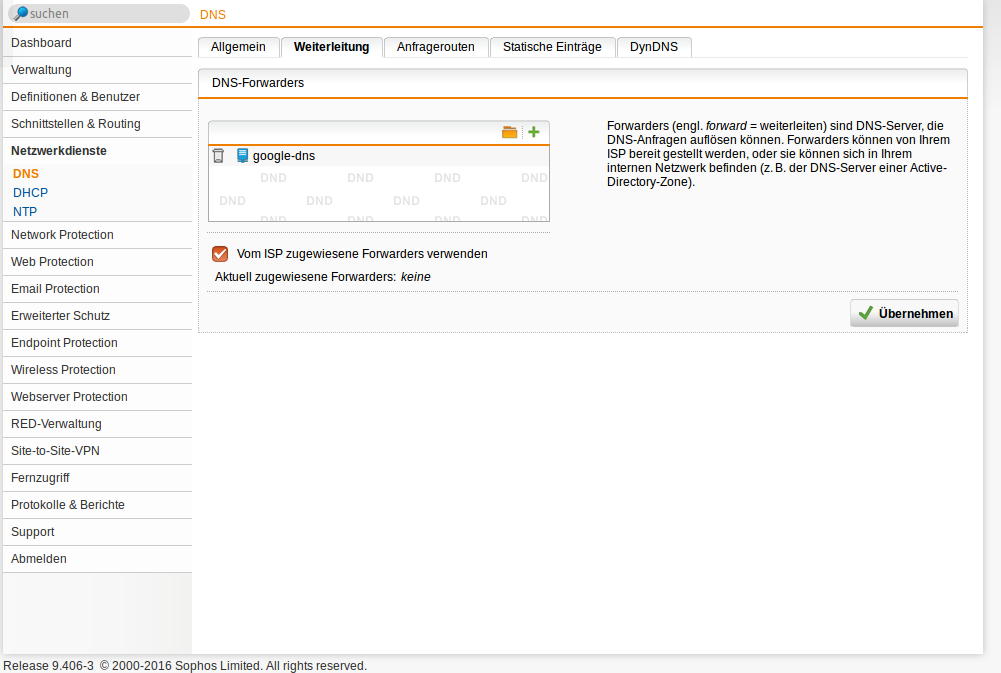Open NTP settings in sidebar
Screen dimensions: 1001x673
[x=25, y=211]
